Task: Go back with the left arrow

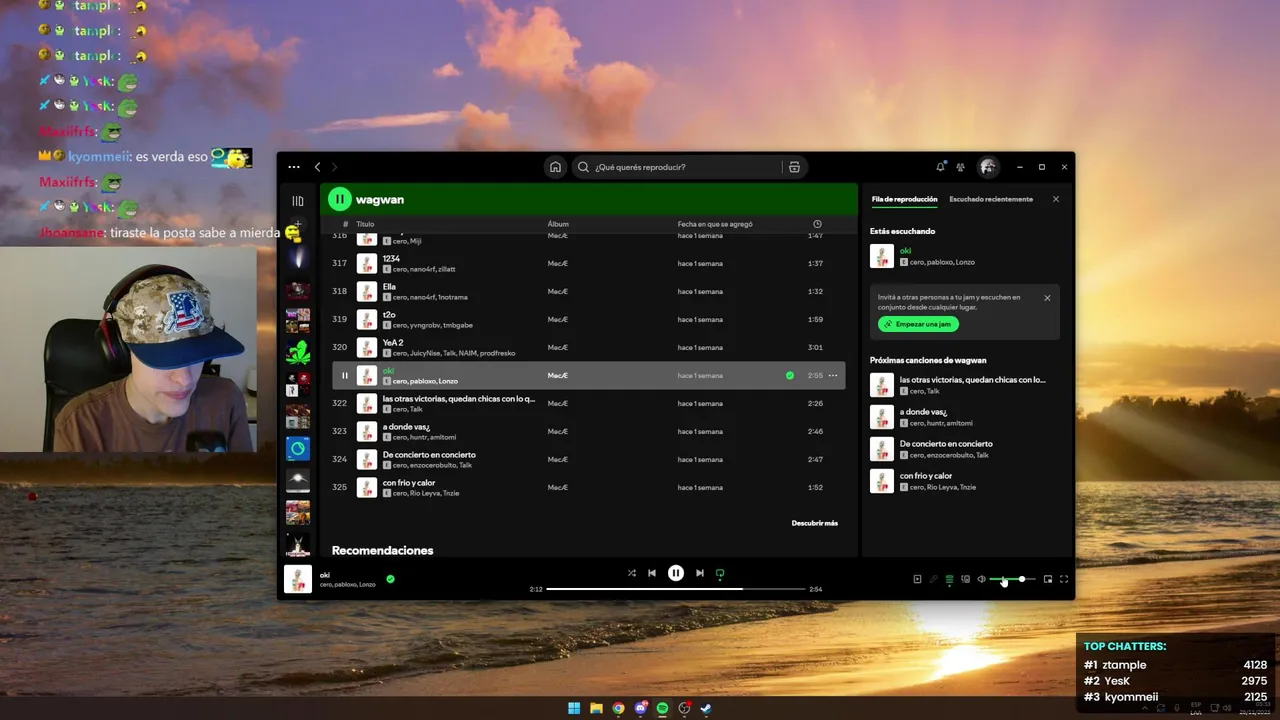Action: pos(318,167)
